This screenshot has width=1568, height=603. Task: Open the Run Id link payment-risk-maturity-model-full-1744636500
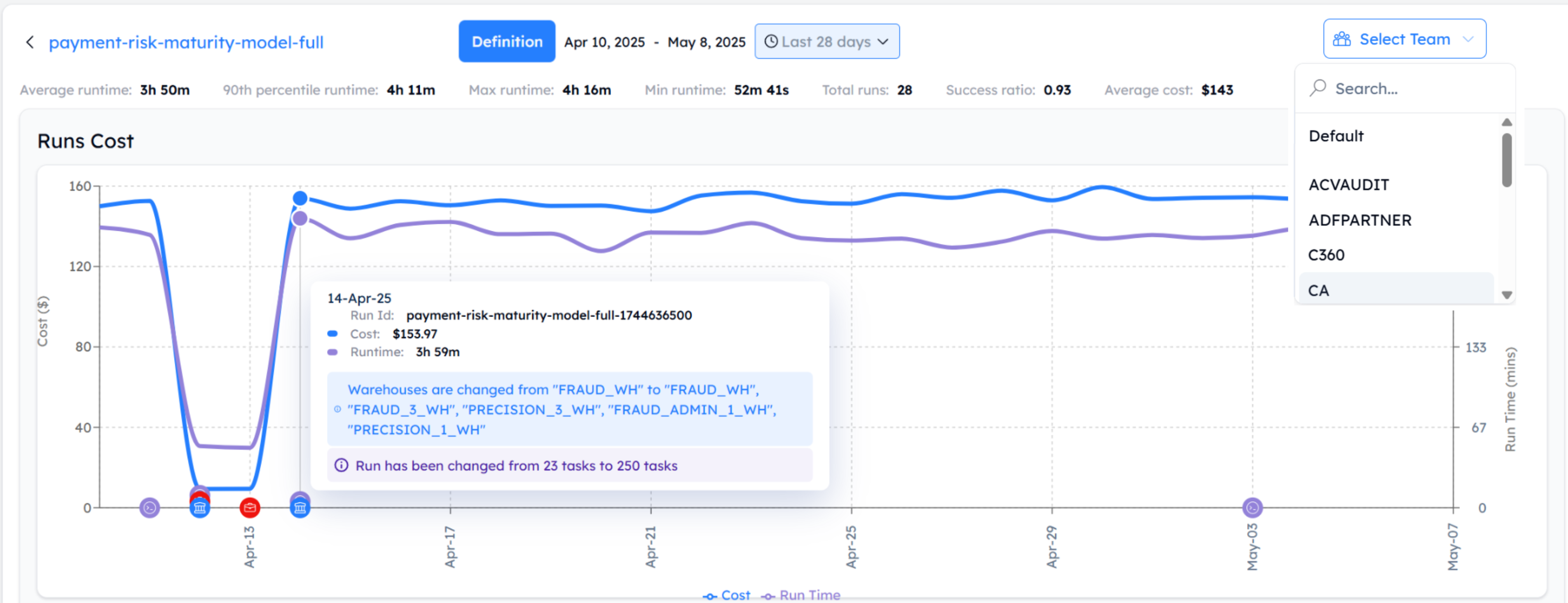click(549, 315)
